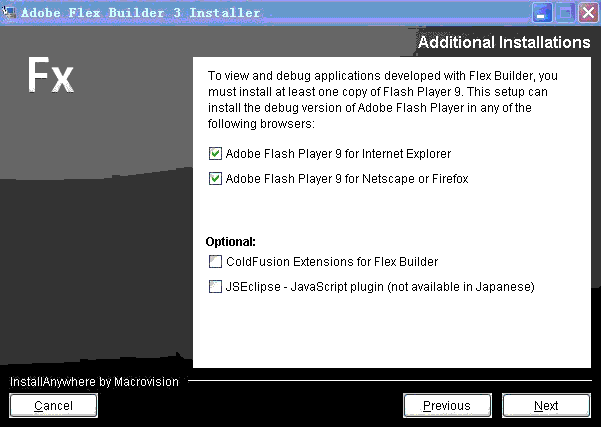Enable ColdFusion Extensions for Flex Builder
Viewport: 601px width, 427px height.
coord(215,262)
